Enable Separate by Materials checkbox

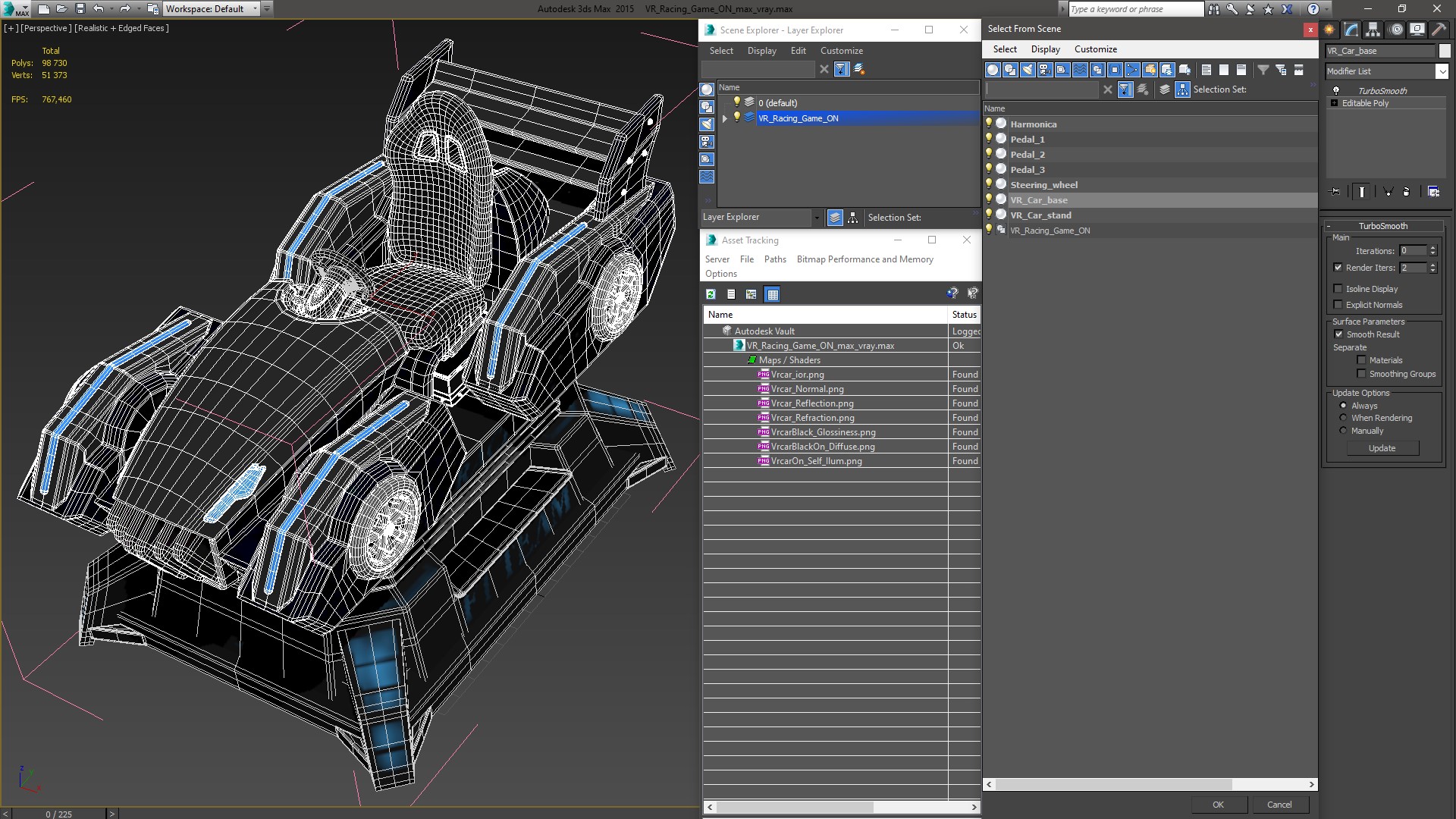click(x=1361, y=359)
